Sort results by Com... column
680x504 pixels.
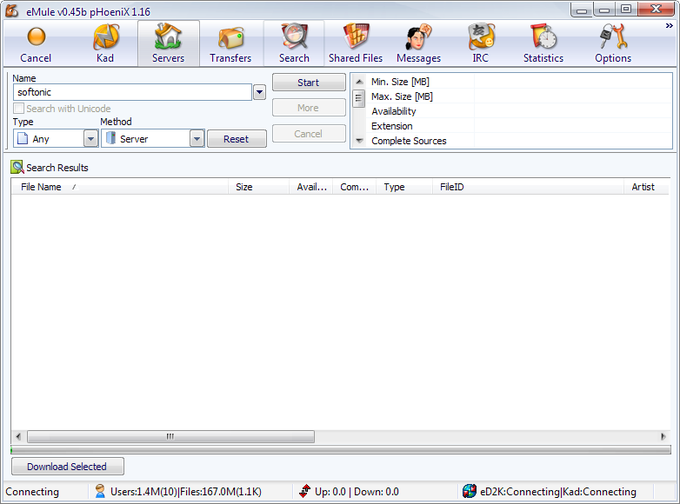(x=354, y=187)
